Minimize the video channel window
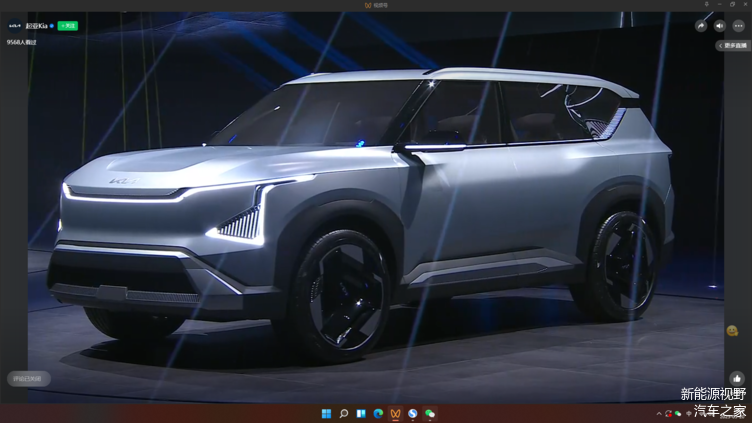The height and width of the screenshot is (423, 752). click(x=719, y=4)
